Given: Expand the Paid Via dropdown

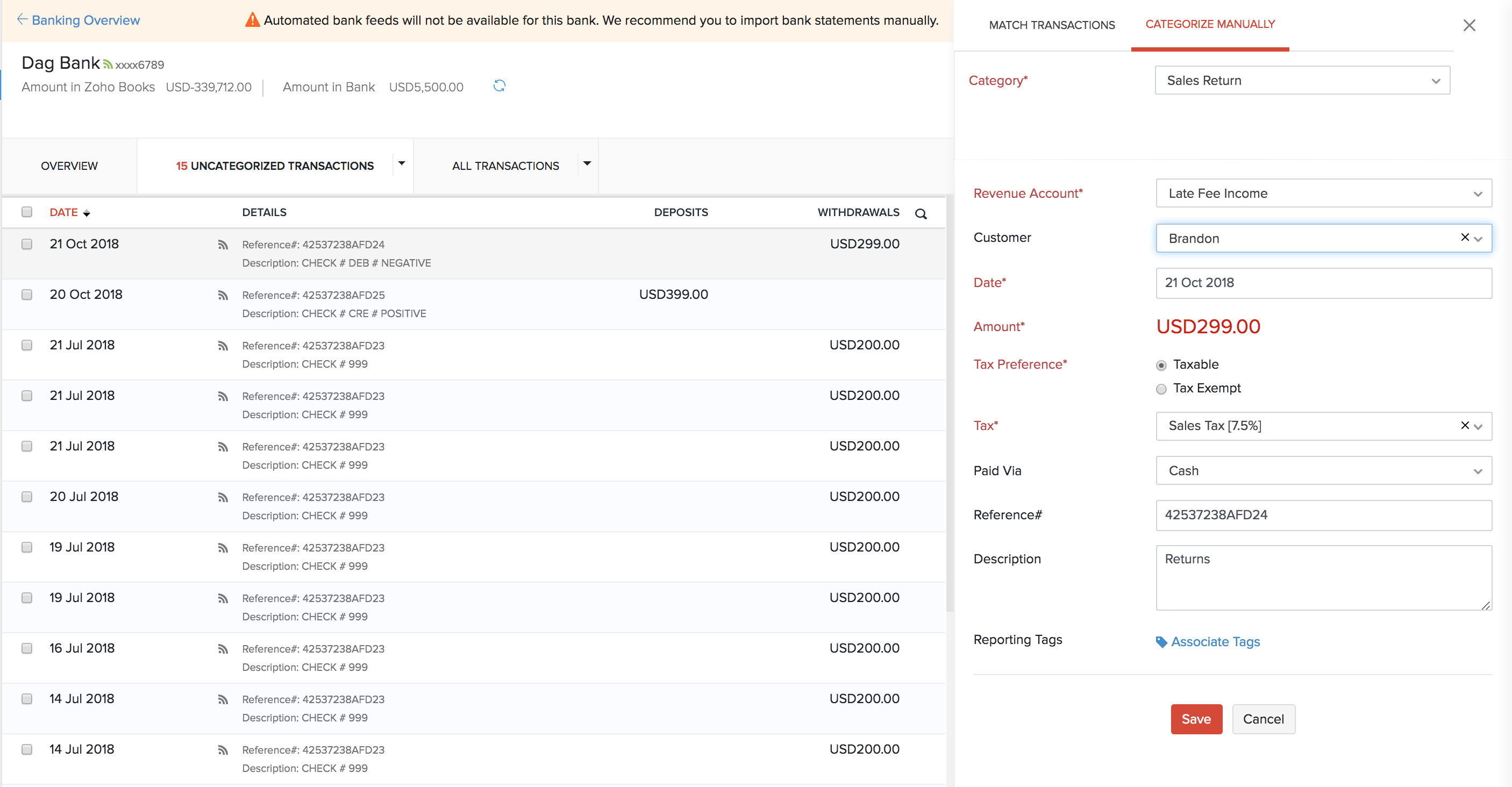Looking at the screenshot, I should (1323, 471).
